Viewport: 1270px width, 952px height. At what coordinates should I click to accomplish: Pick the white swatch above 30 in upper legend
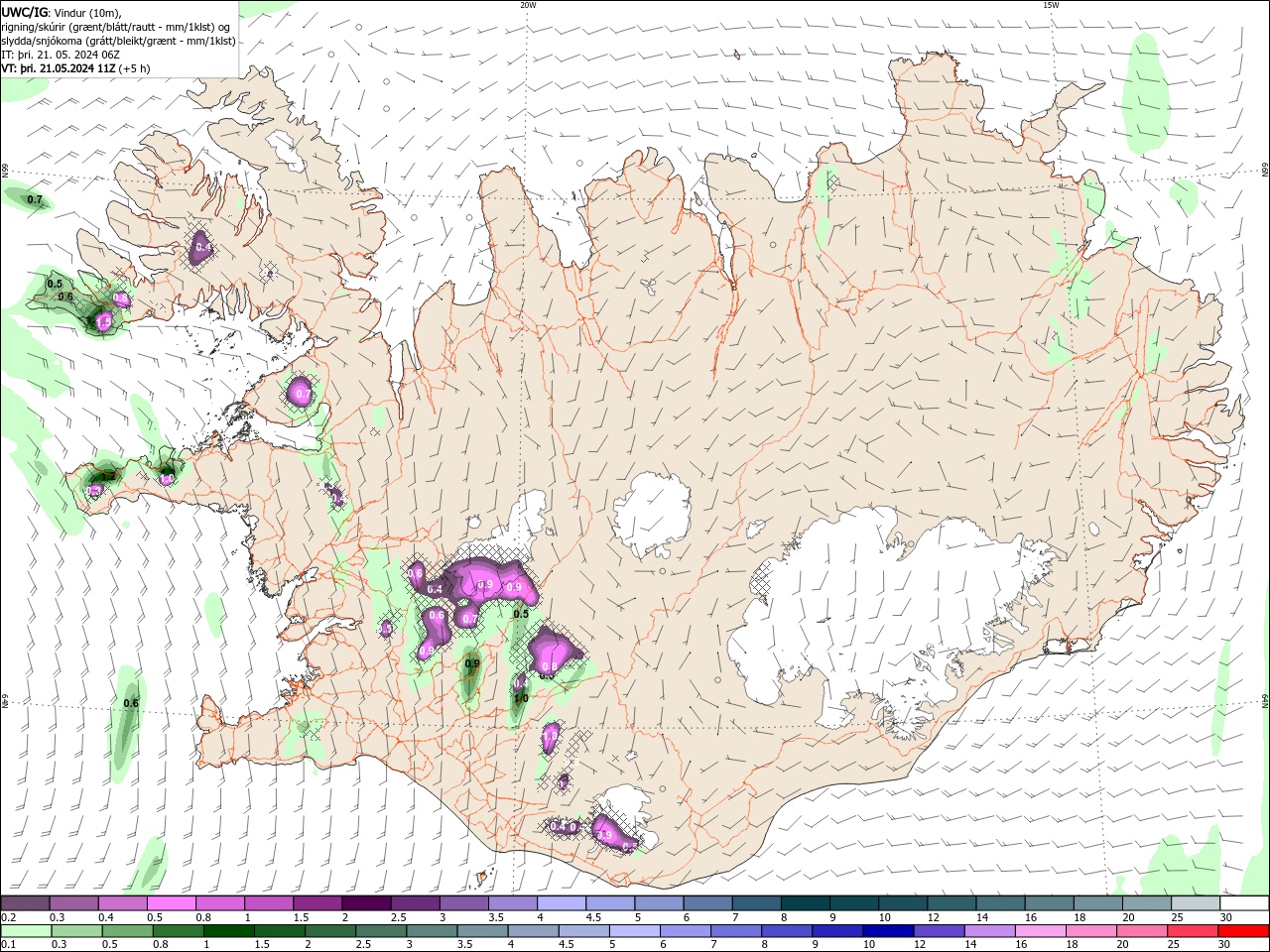pyautogui.click(x=1244, y=903)
